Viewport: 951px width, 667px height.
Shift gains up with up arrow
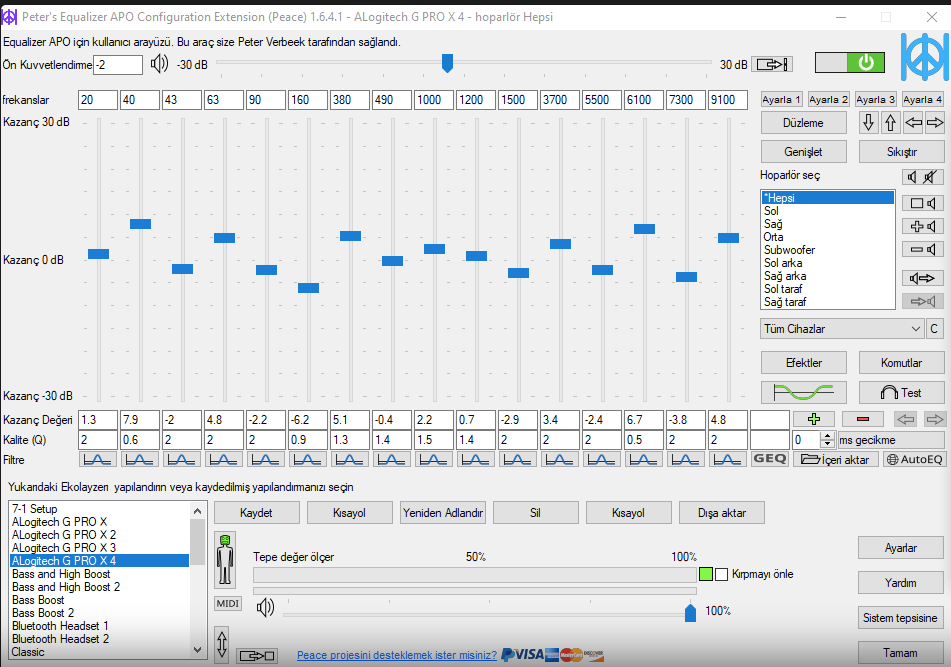click(890, 122)
